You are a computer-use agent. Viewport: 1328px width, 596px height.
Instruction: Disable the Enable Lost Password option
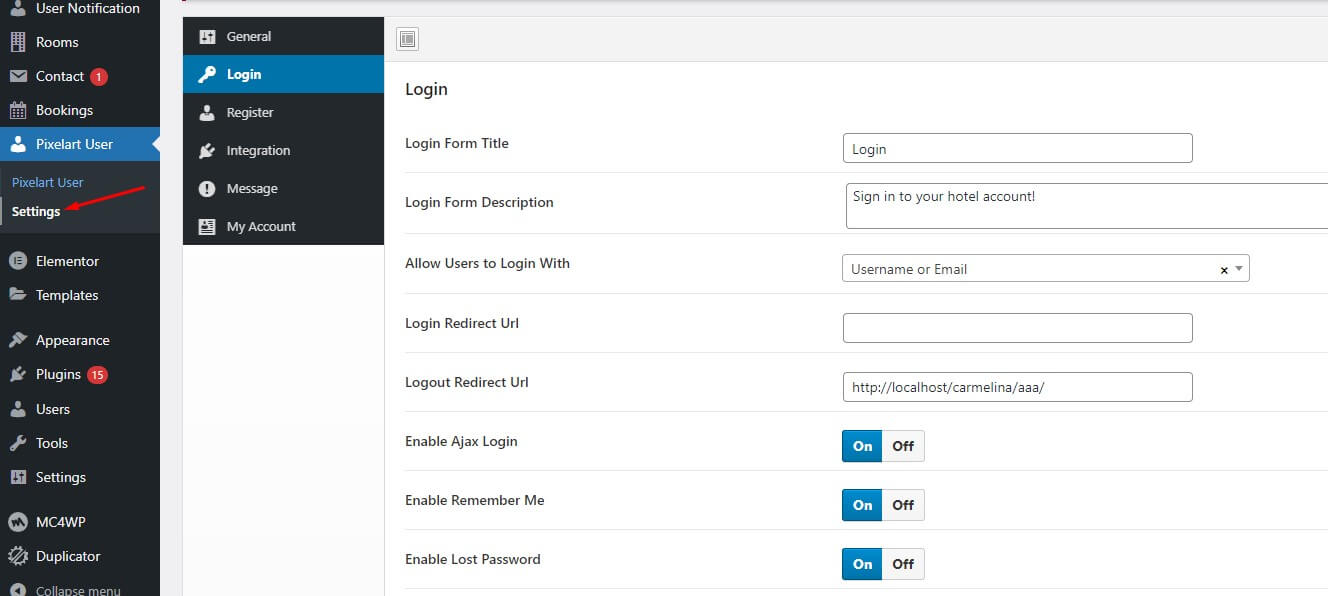pyautogui.click(x=903, y=564)
